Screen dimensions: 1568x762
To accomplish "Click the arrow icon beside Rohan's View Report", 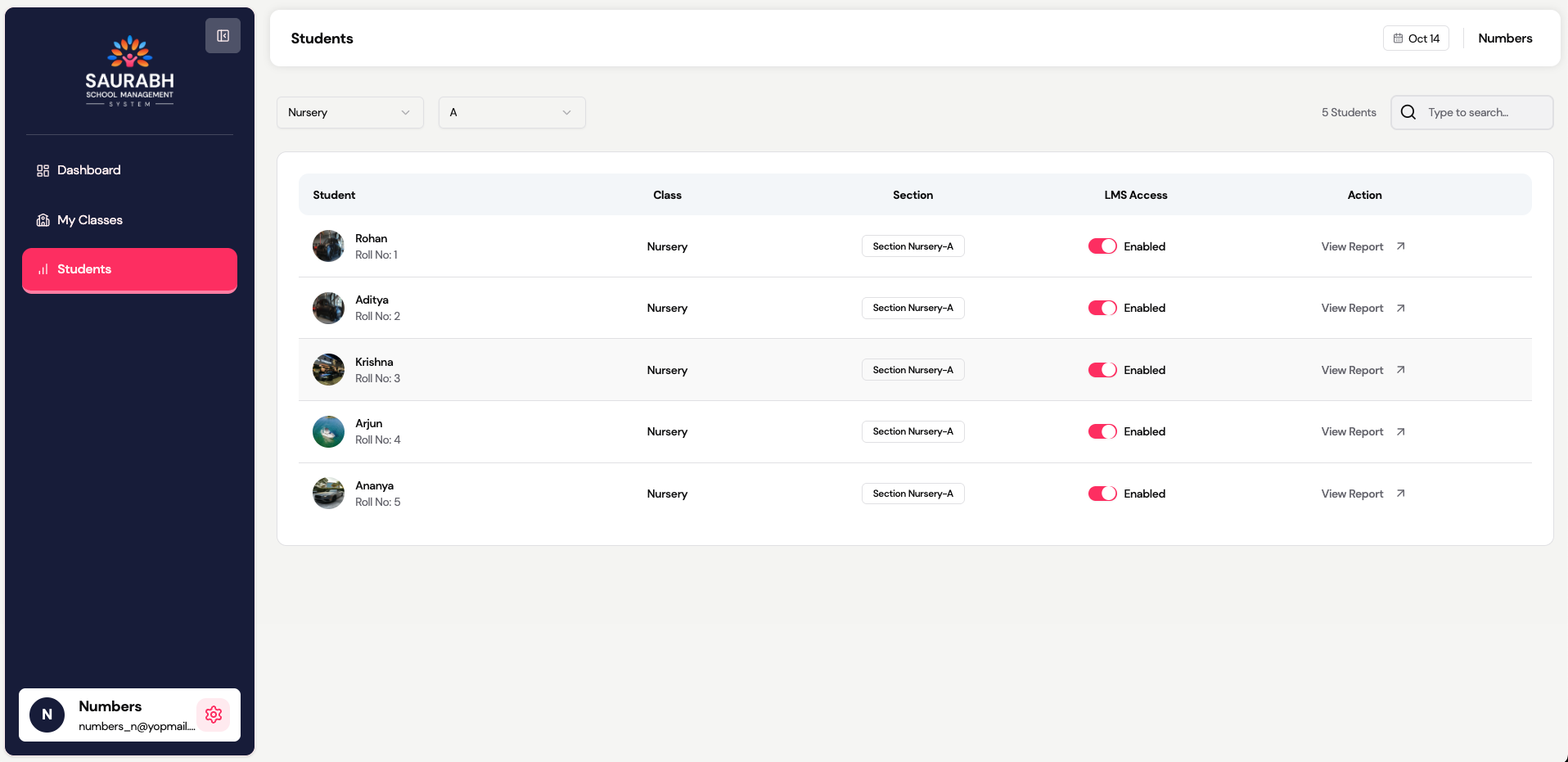I will (1400, 246).
